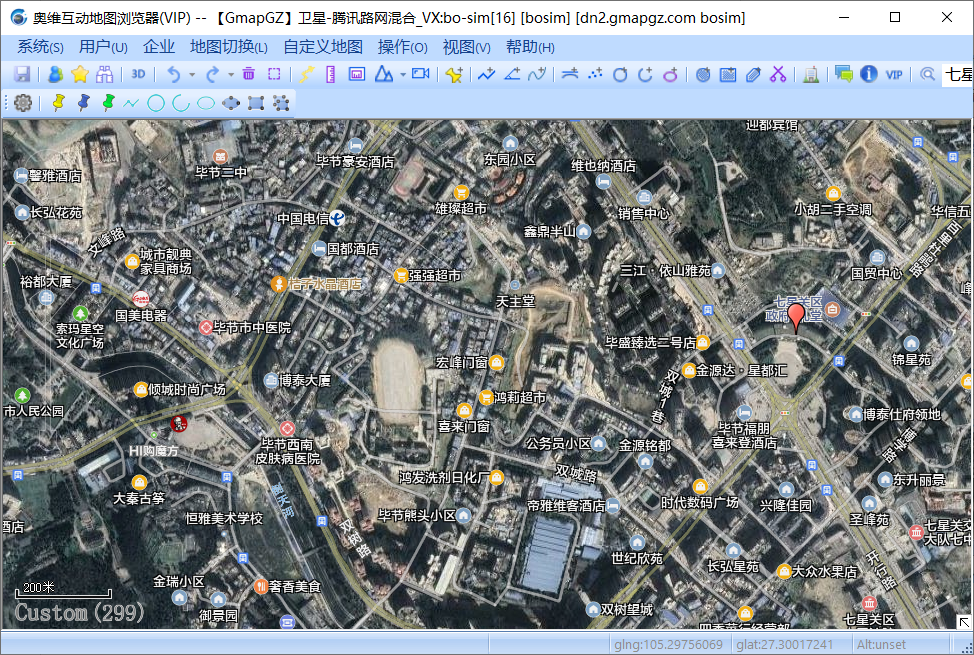Open the undo history dropdown arrow
974x655 pixels.
click(192, 75)
